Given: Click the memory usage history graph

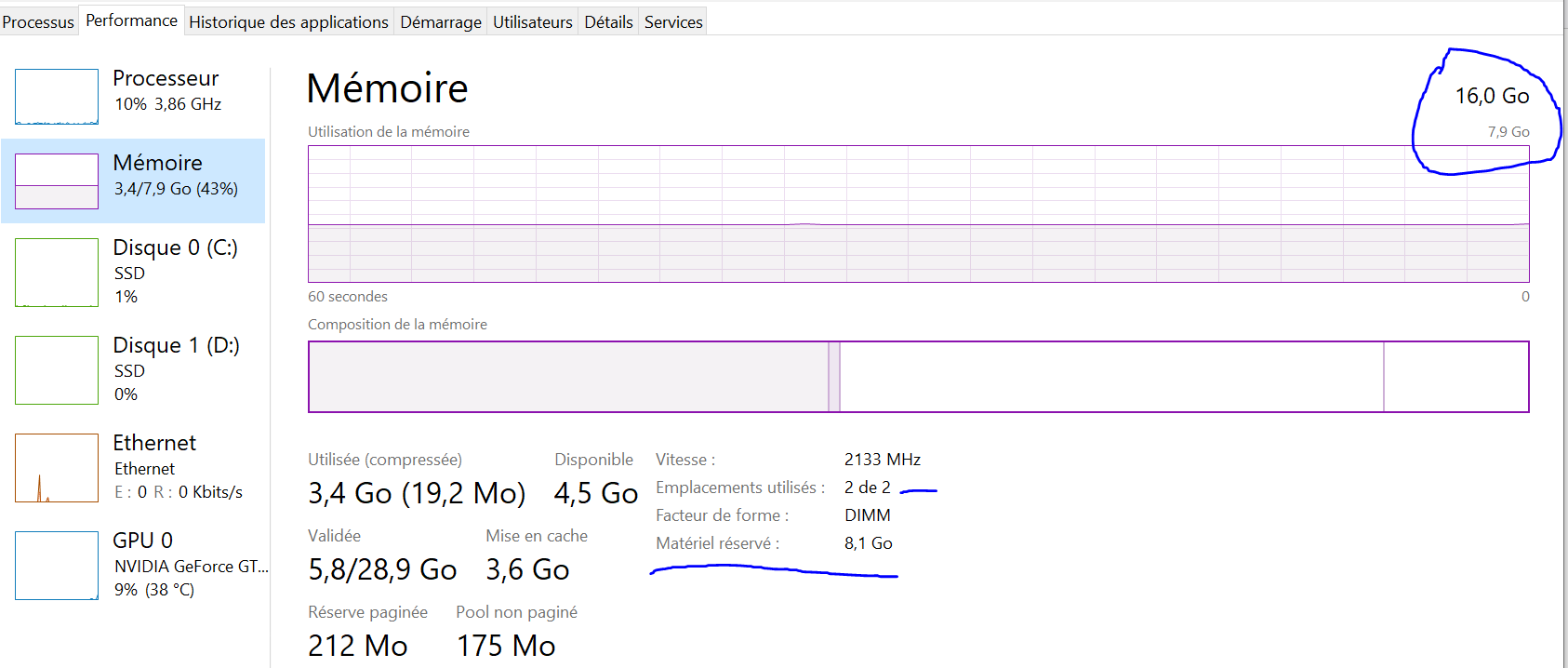Looking at the screenshot, I should pyautogui.click(x=918, y=213).
